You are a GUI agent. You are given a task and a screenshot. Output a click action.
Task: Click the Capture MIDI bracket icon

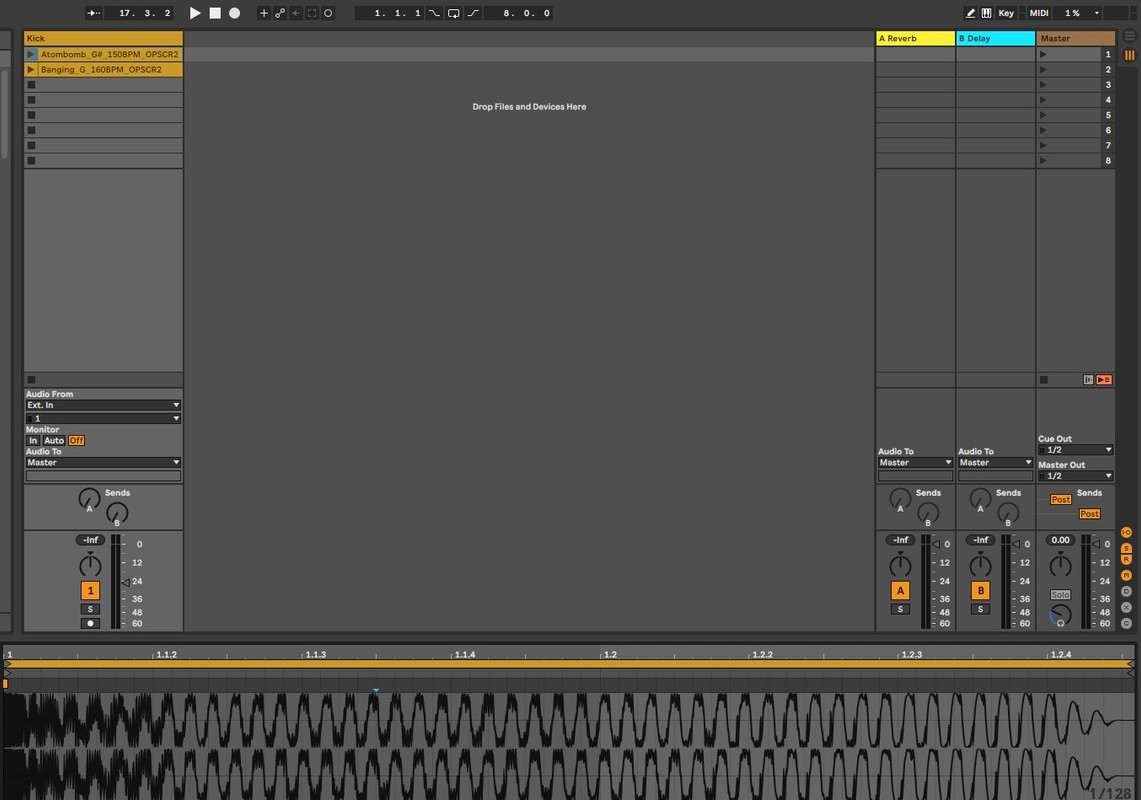coord(312,13)
